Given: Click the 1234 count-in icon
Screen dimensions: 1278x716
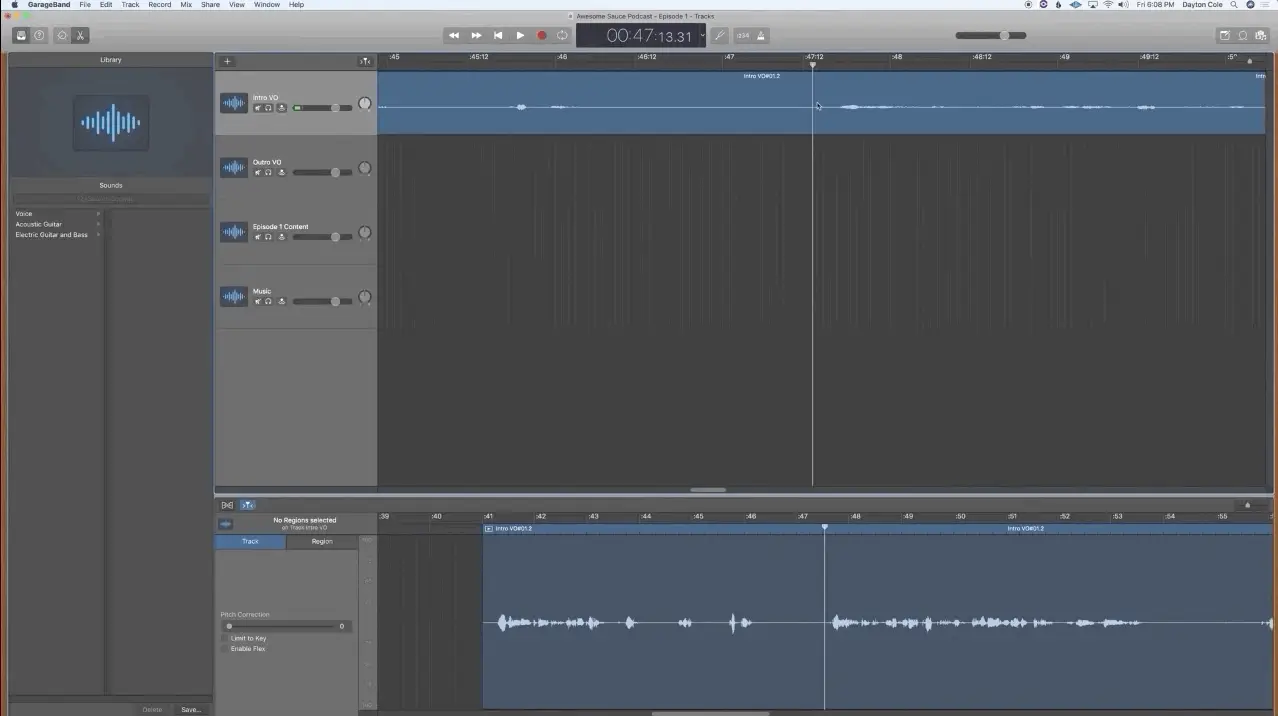Looking at the screenshot, I should (743, 35).
